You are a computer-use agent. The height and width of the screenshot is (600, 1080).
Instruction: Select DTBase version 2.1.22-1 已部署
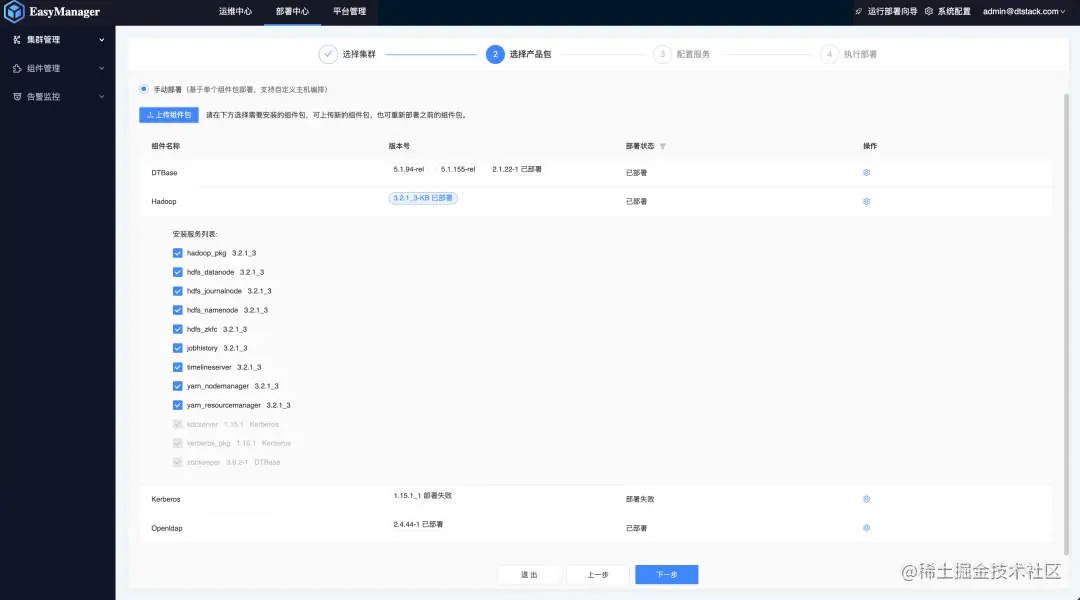[x=517, y=169]
